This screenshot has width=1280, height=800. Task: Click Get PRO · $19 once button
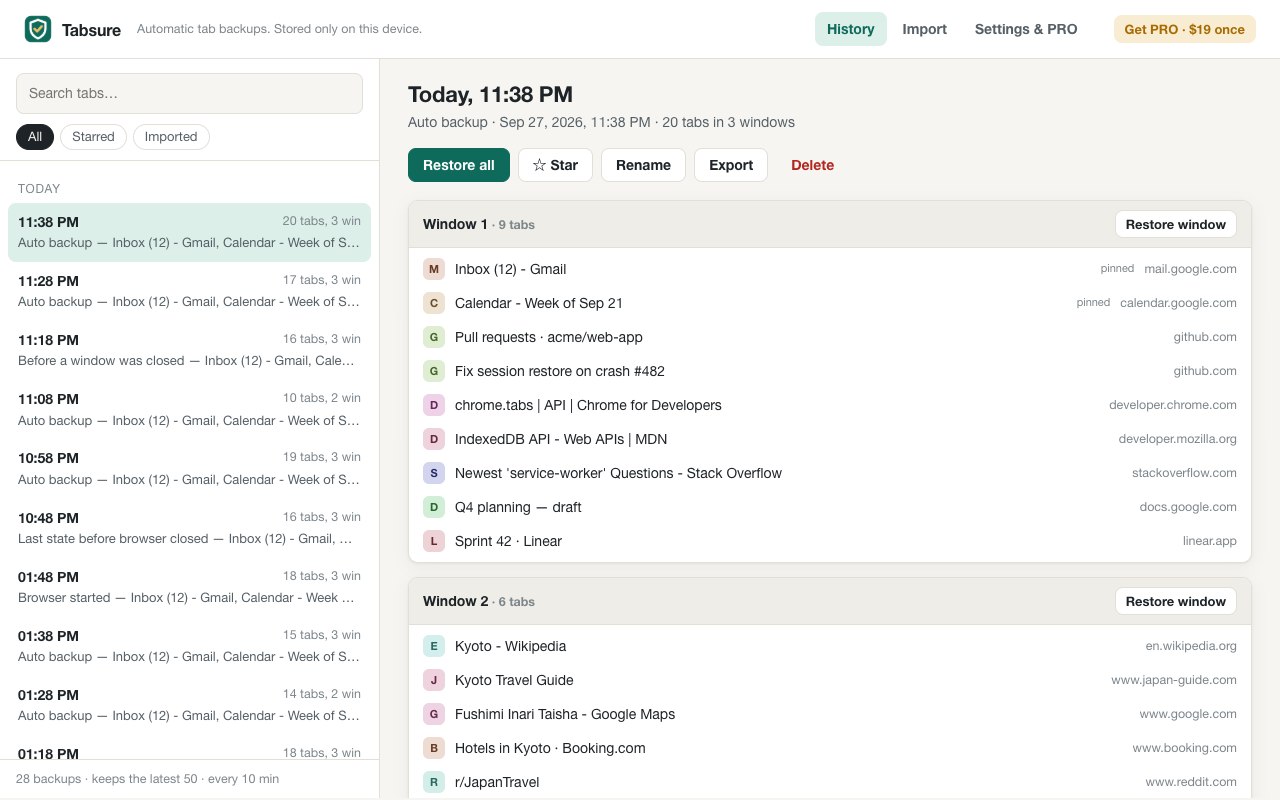click(x=1185, y=29)
